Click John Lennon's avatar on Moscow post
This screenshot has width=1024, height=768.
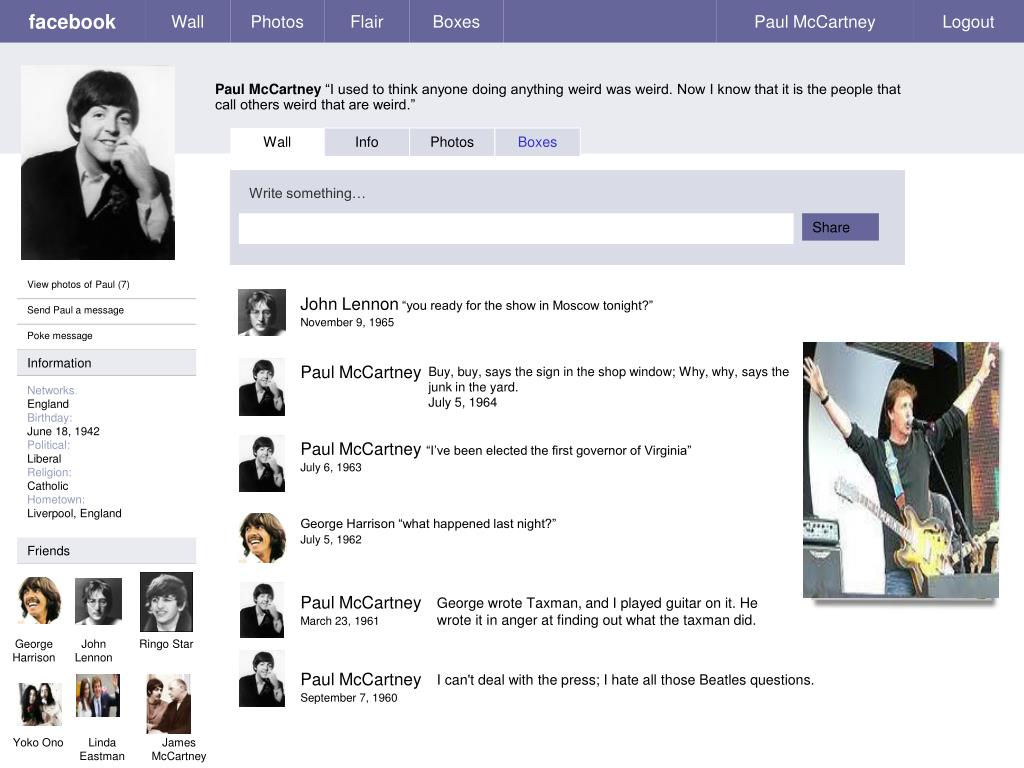coord(262,313)
